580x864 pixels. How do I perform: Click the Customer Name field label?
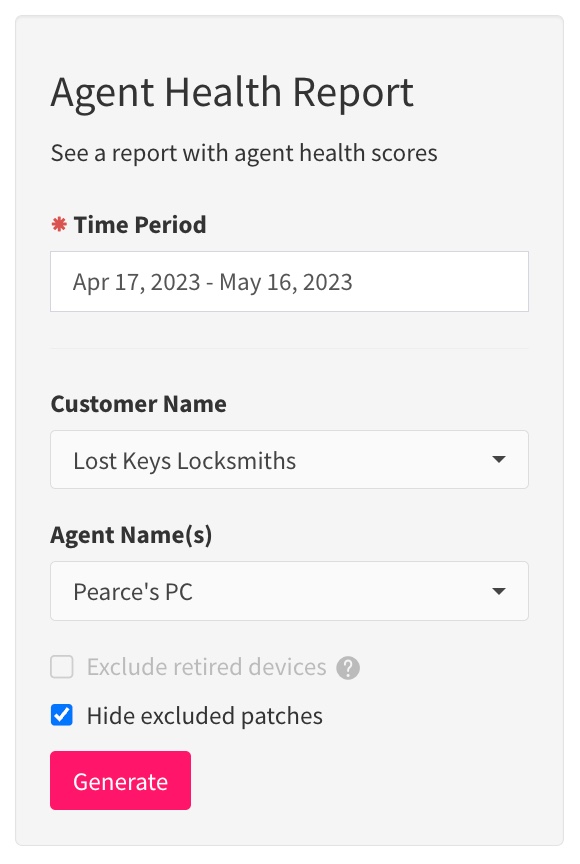coord(138,404)
